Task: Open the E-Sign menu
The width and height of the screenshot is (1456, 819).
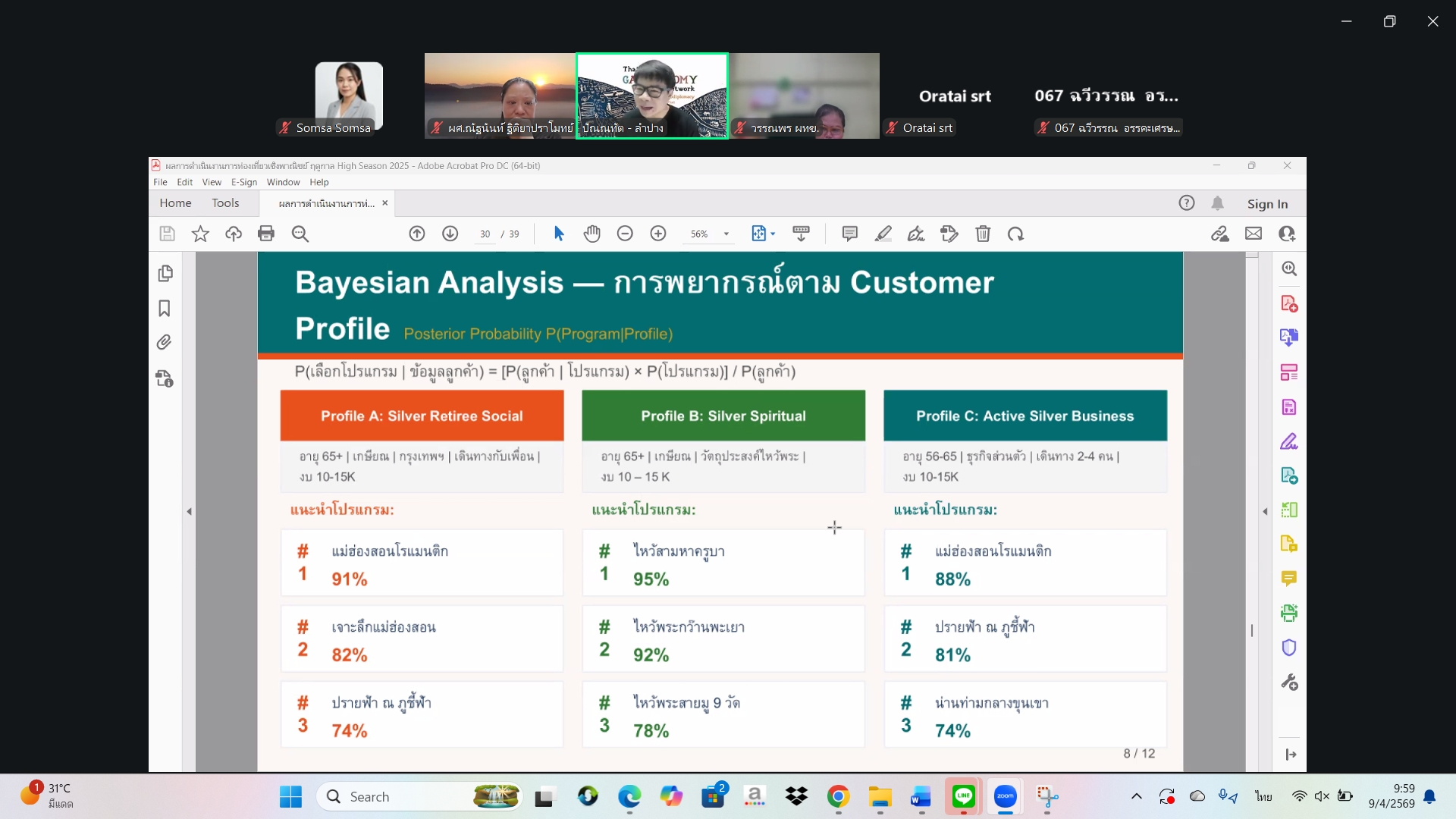Action: coord(243,182)
